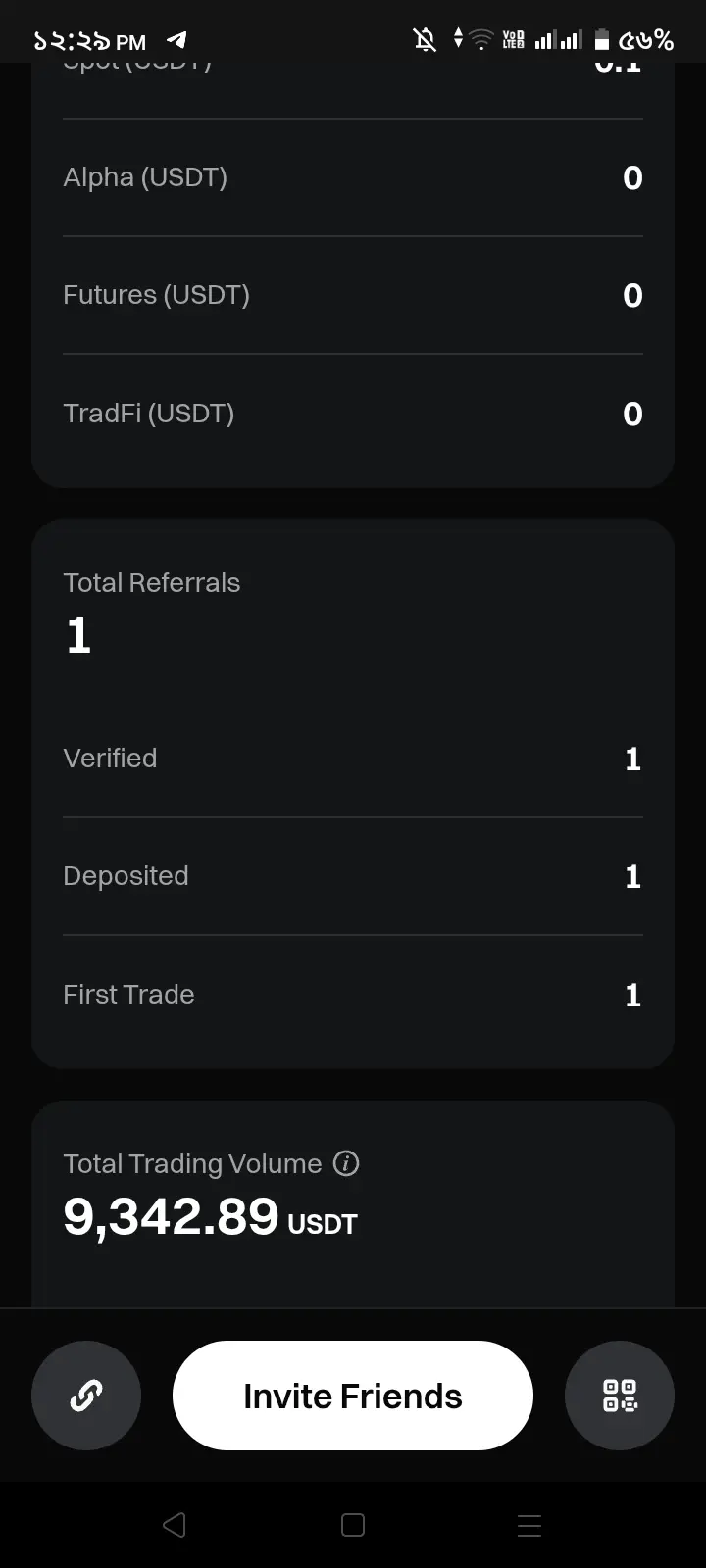Click the Invite Friends button
The width and height of the screenshot is (706, 1568).
click(353, 1396)
